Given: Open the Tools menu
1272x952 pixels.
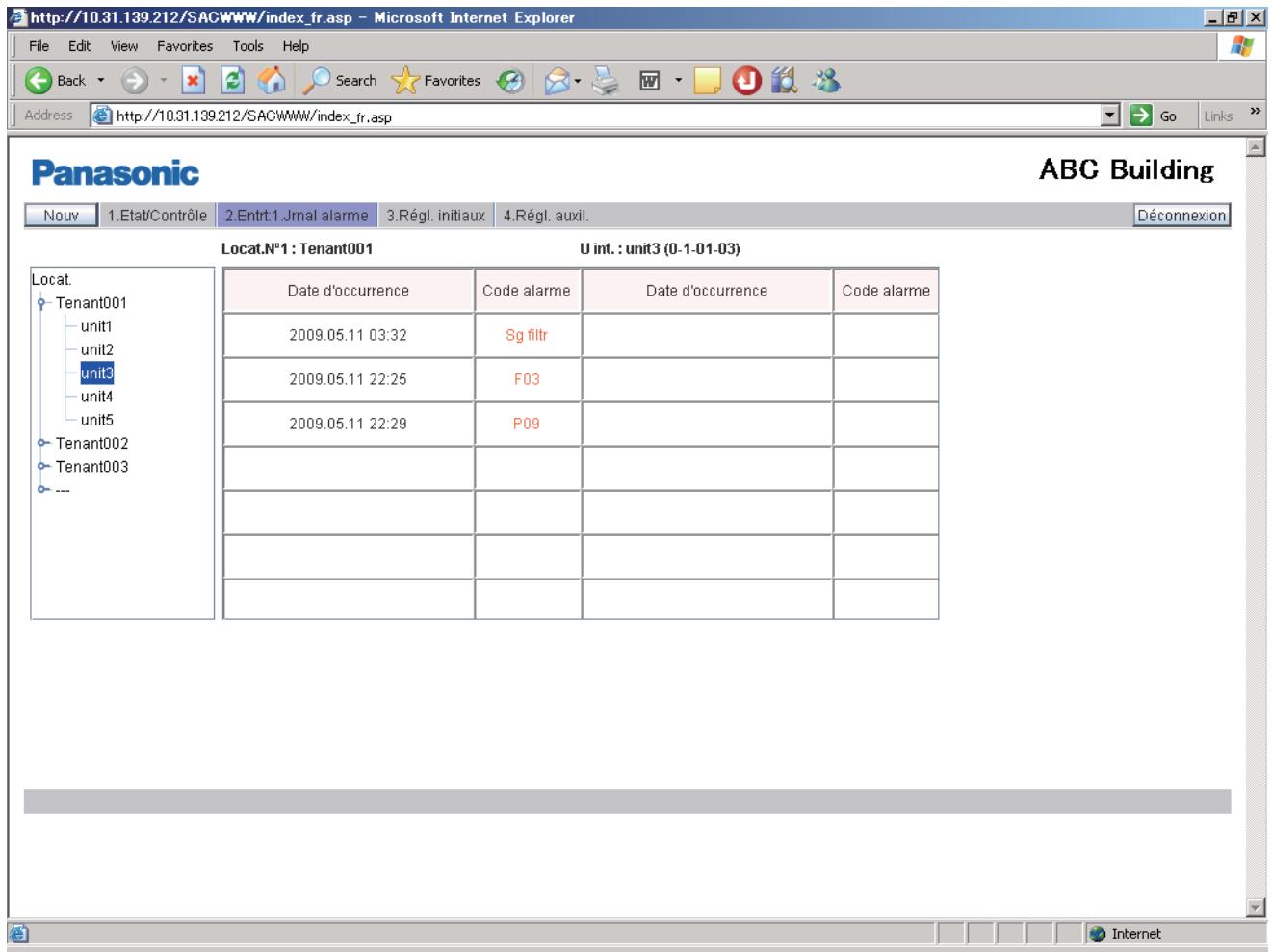Looking at the screenshot, I should 247,46.
